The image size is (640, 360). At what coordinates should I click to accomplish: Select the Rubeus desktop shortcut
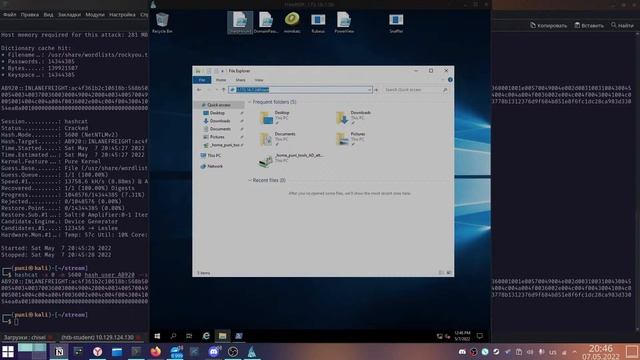click(318, 22)
